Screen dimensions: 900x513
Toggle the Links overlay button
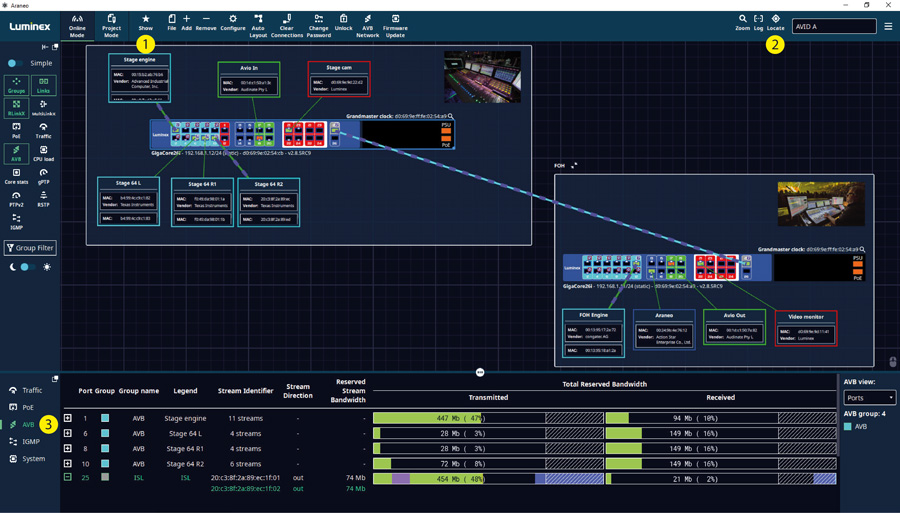click(44, 85)
